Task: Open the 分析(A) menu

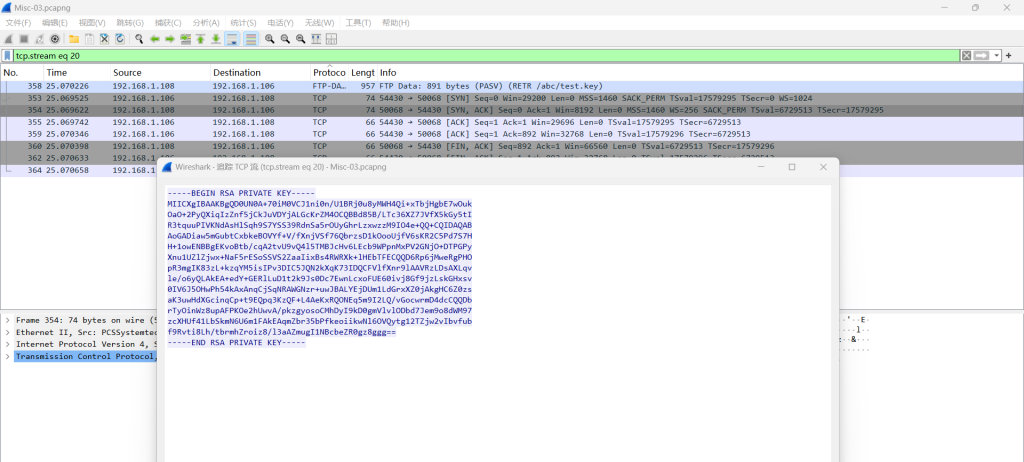Action: pyautogui.click(x=206, y=22)
